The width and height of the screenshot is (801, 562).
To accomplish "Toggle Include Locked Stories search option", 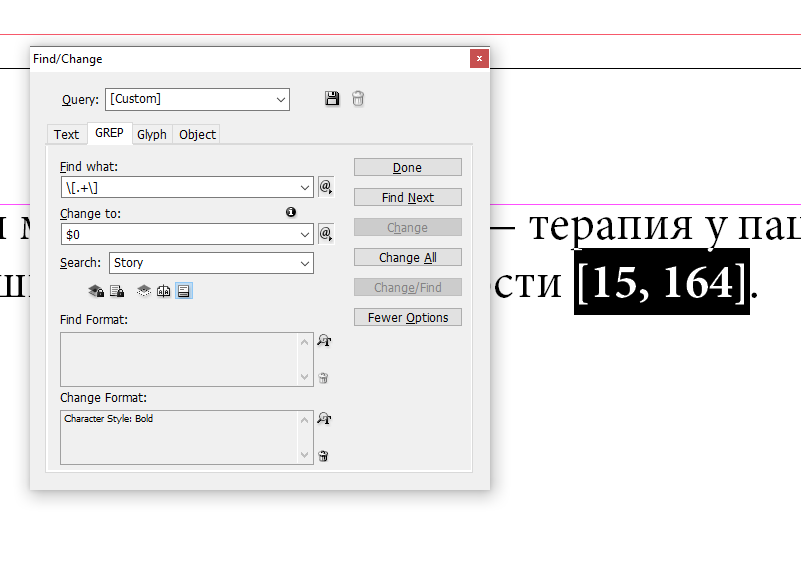I will (117, 291).
